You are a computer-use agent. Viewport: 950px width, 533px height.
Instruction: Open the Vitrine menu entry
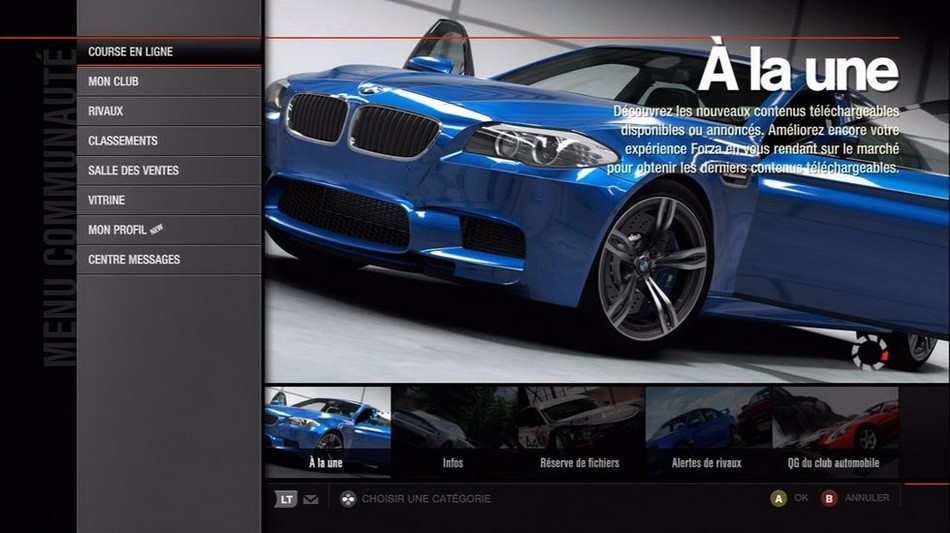pos(169,200)
